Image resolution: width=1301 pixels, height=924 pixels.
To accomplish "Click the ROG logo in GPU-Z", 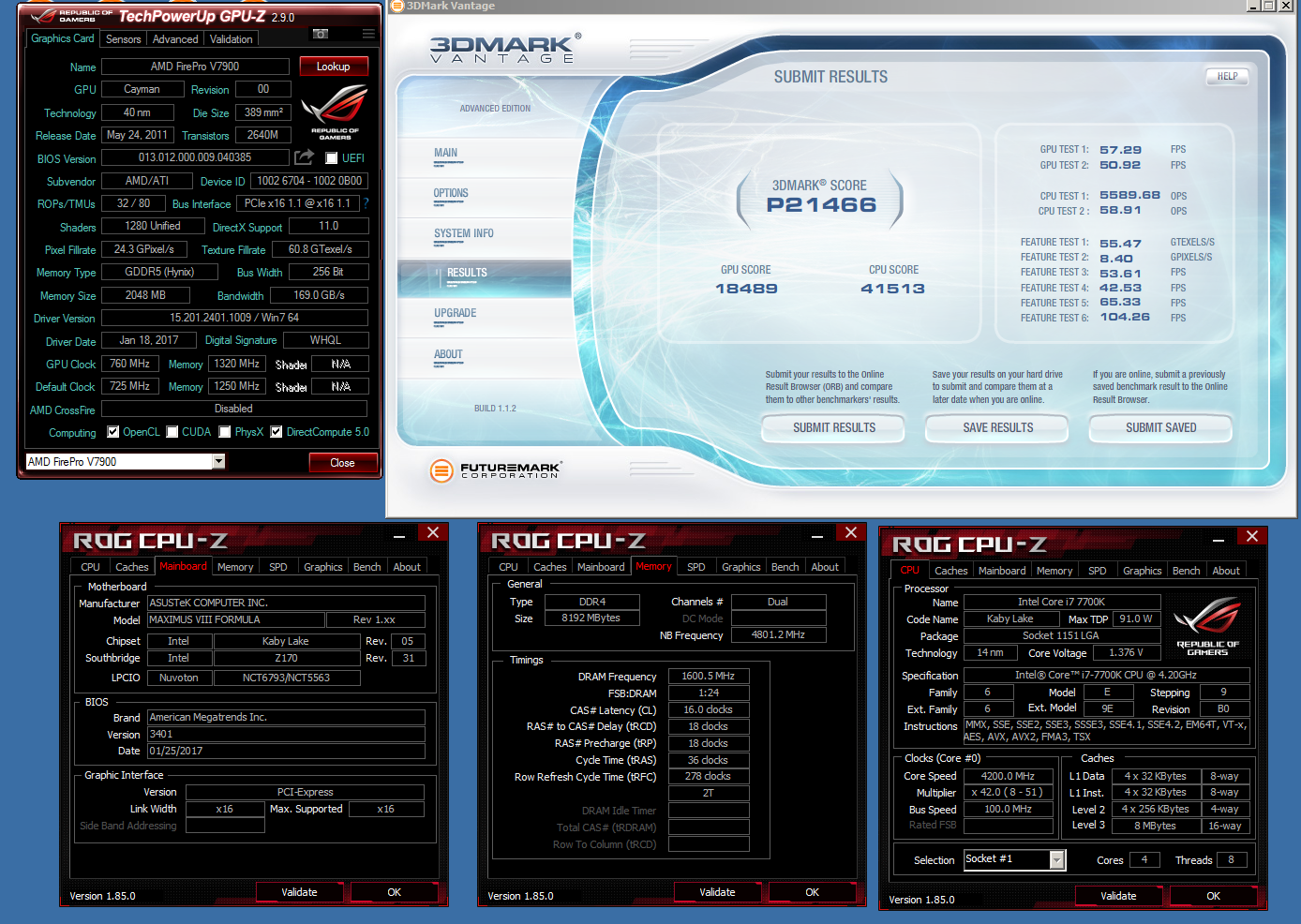I will click(x=334, y=112).
